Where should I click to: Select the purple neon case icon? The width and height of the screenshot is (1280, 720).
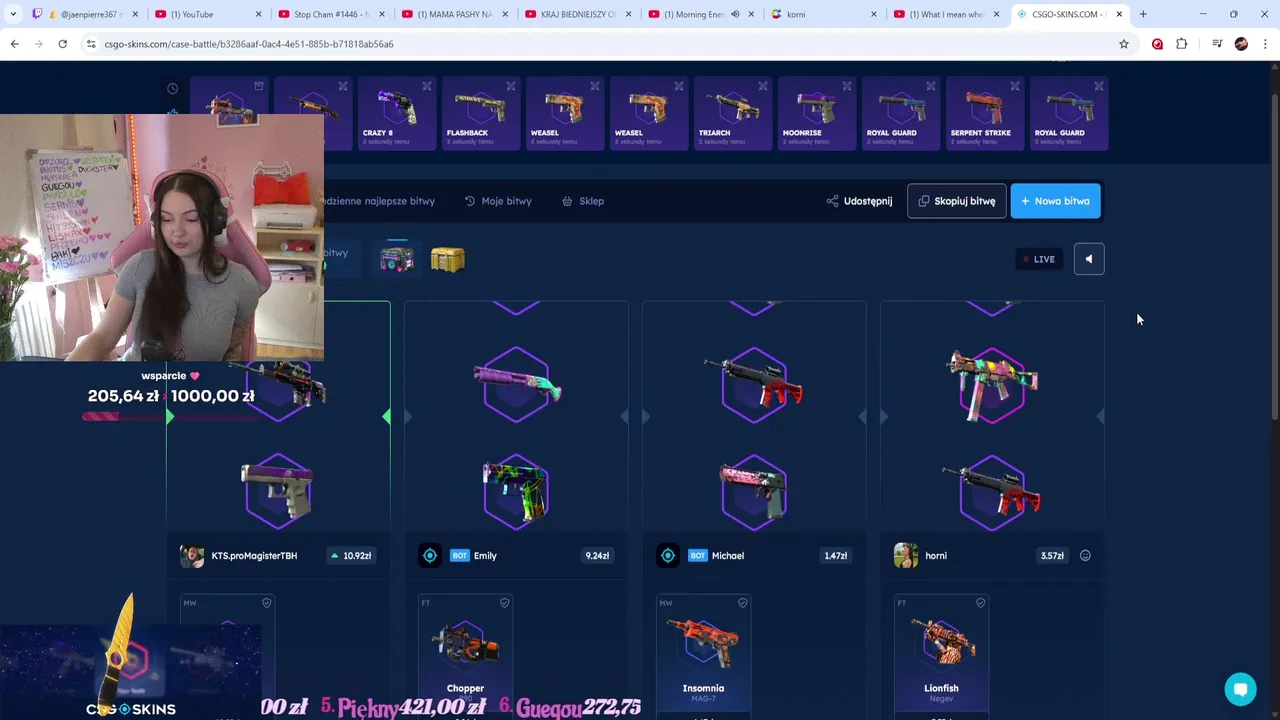pyautogui.click(x=397, y=259)
